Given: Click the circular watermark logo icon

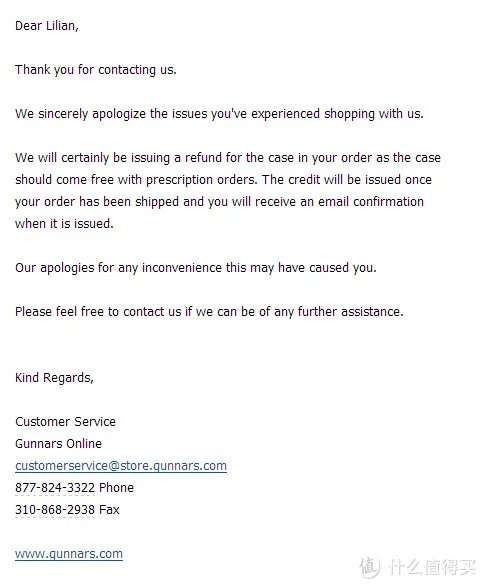Looking at the screenshot, I should pos(370,567).
